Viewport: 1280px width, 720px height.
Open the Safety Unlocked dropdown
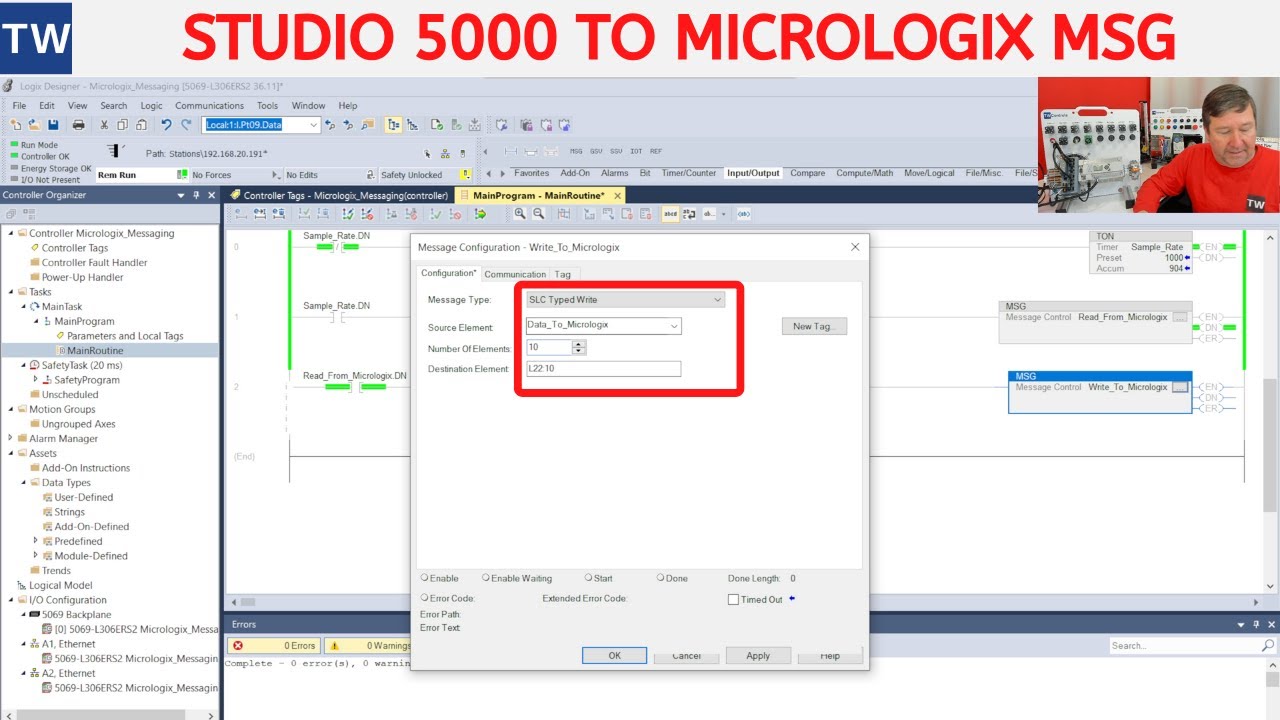(465, 175)
